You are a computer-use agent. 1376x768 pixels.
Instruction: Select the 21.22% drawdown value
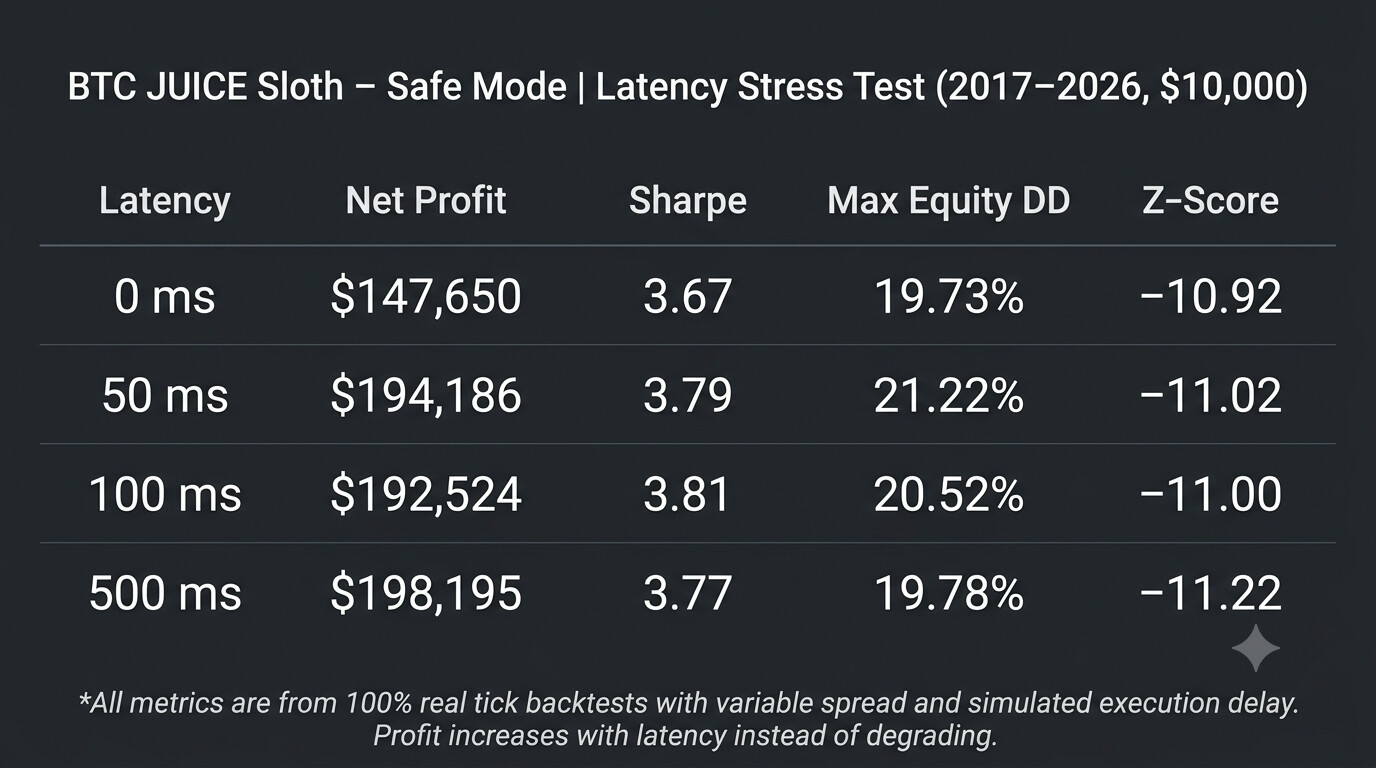click(x=949, y=396)
